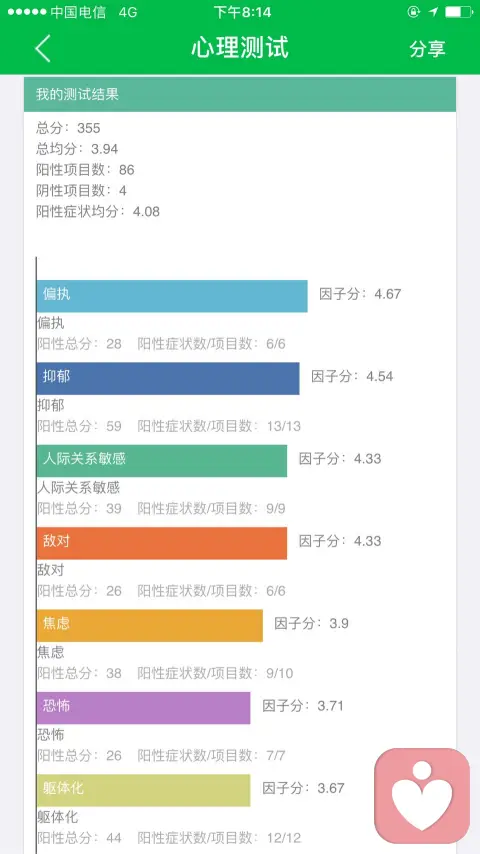Tap the 分享 share button

click(428, 48)
